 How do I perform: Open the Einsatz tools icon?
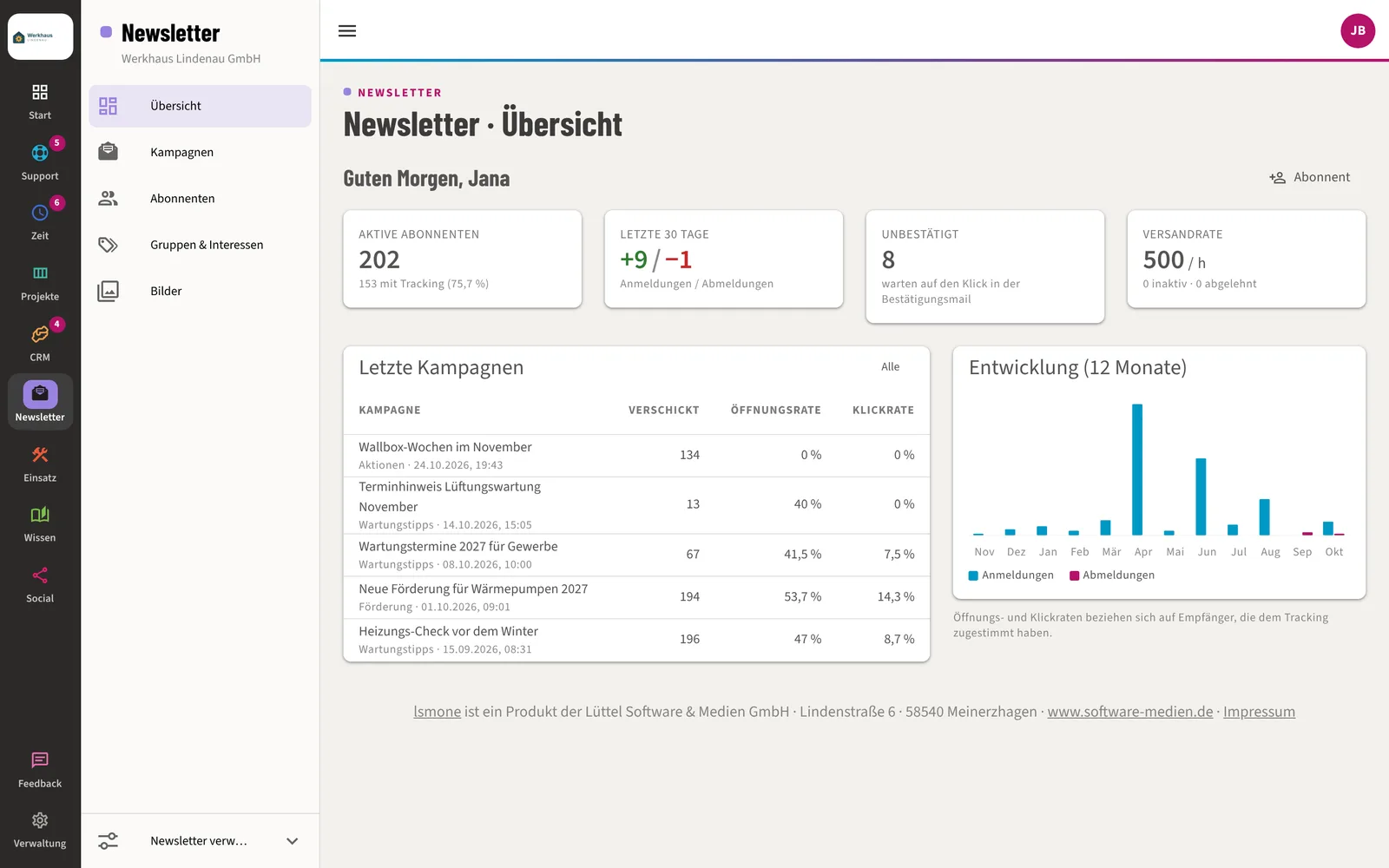[x=40, y=455]
